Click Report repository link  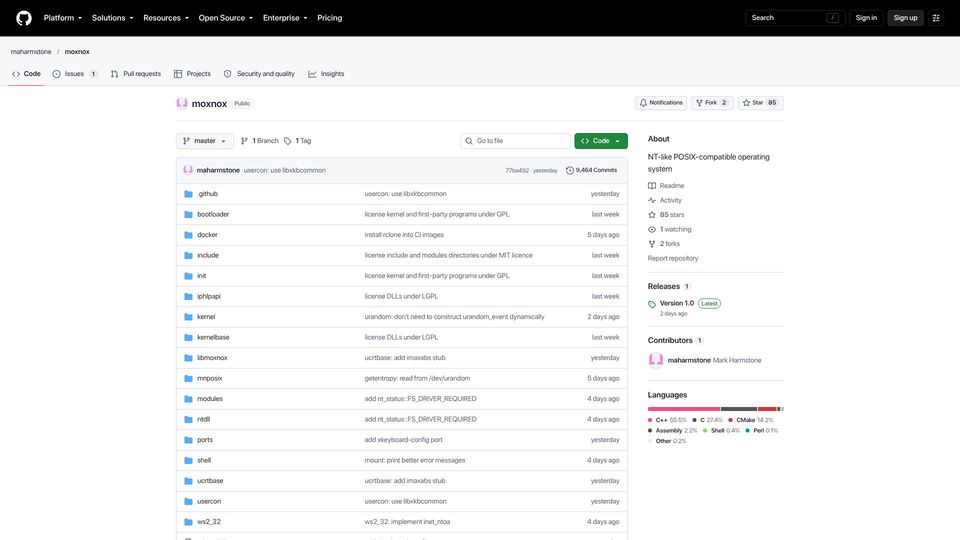[673, 258]
